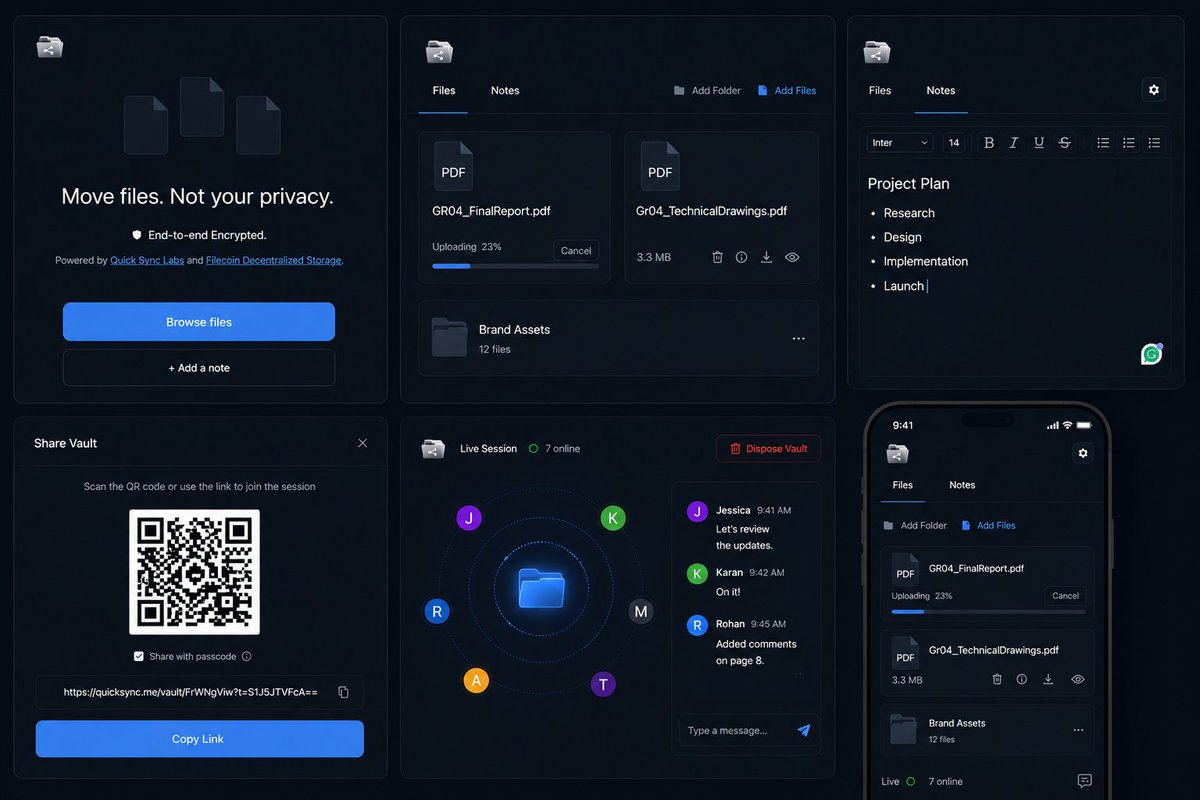Click upload progress bar on the phone
This screenshot has width=1200, height=800.
pyautogui.click(x=989, y=611)
